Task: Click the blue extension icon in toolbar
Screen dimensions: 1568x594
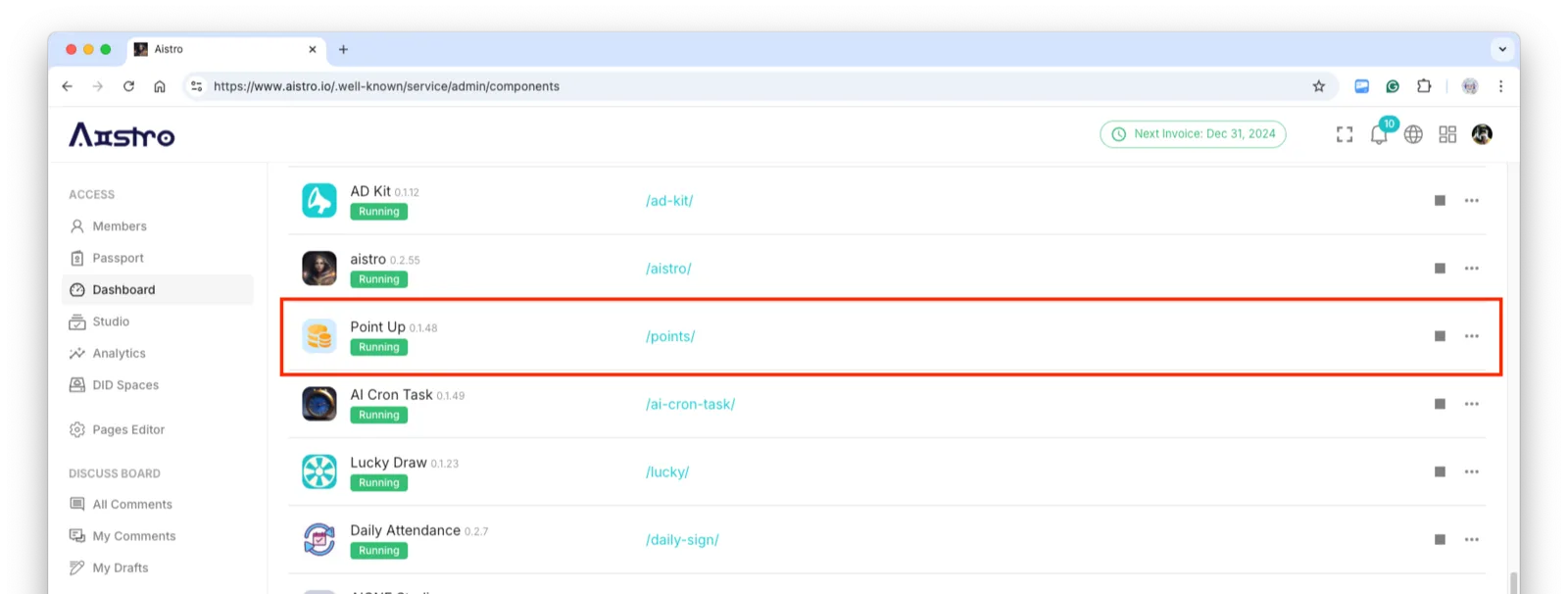Action: coord(1362,86)
